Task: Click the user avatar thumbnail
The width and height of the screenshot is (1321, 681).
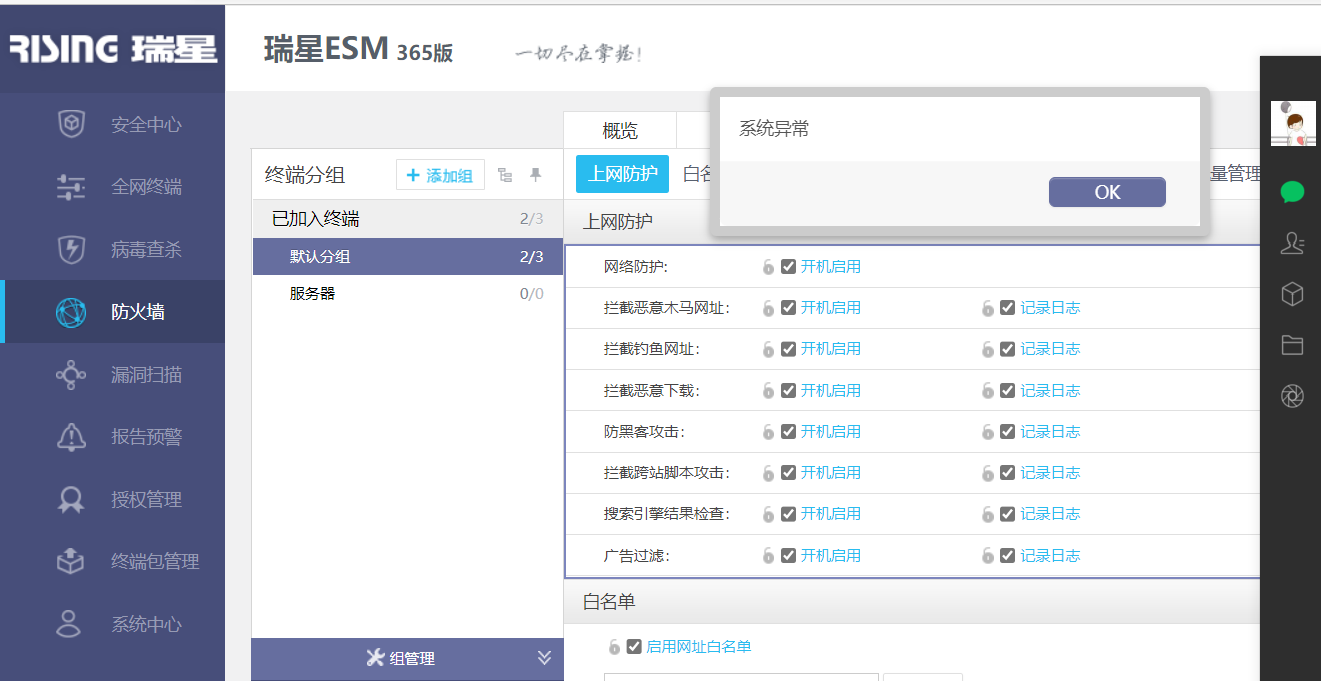Action: (1293, 123)
